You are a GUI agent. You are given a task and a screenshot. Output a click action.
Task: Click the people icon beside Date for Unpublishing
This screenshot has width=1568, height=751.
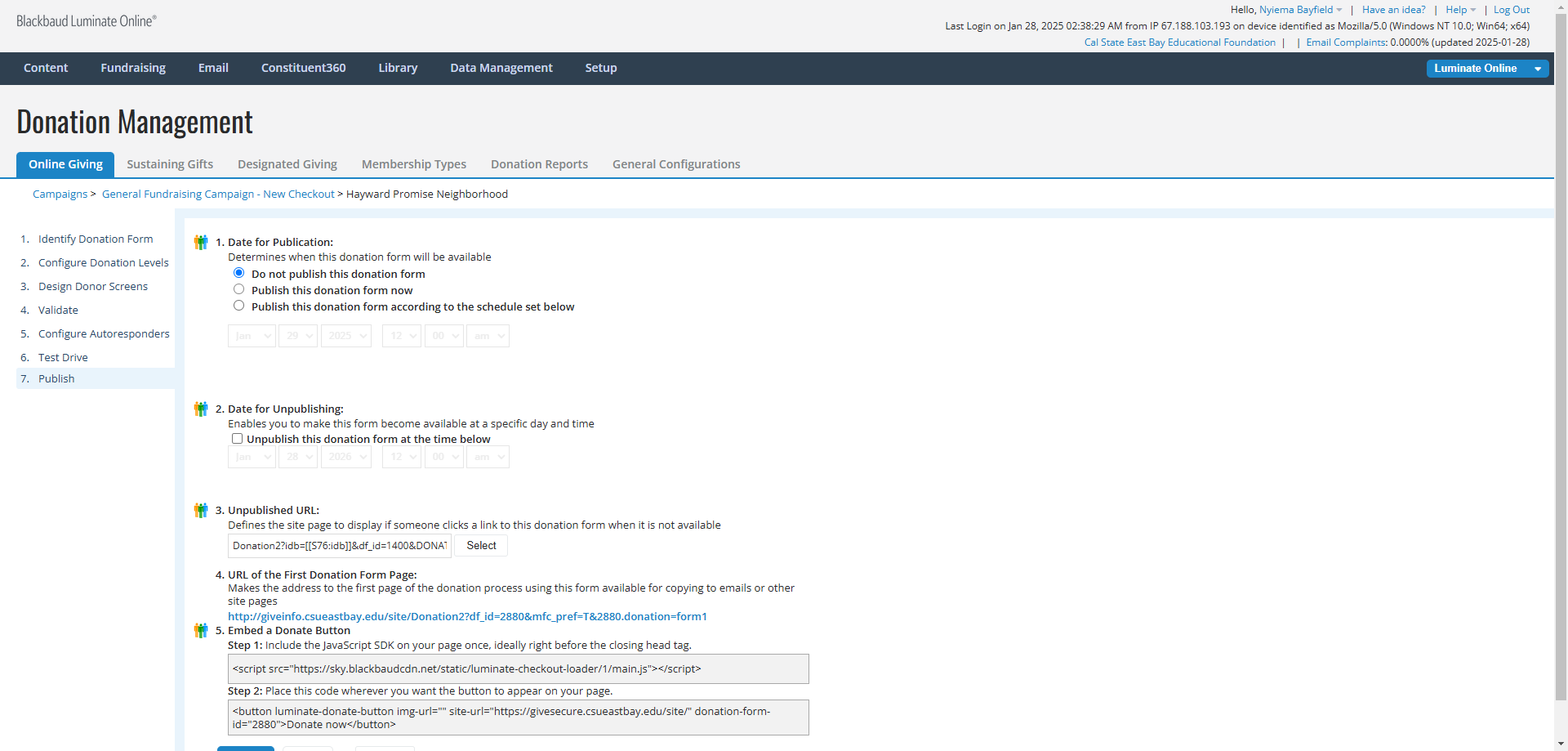pyautogui.click(x=201, y=409)
